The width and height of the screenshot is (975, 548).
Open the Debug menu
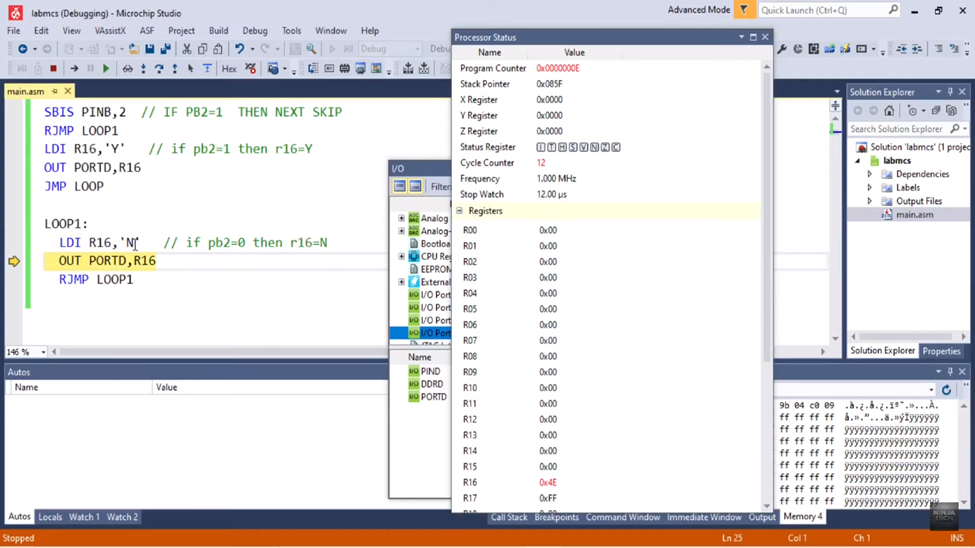(x=255, y=31)
